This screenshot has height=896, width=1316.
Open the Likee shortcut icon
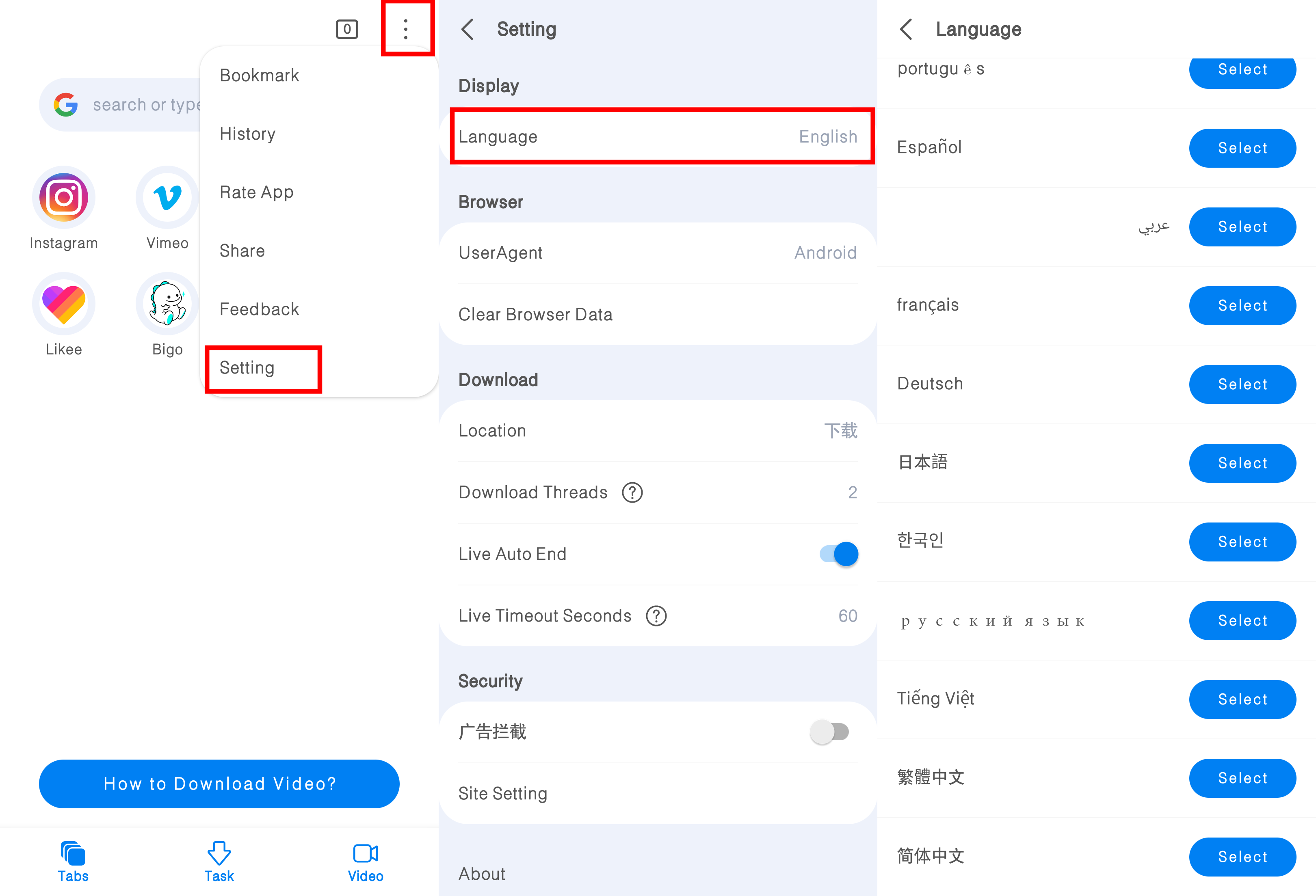coord(63,304)
